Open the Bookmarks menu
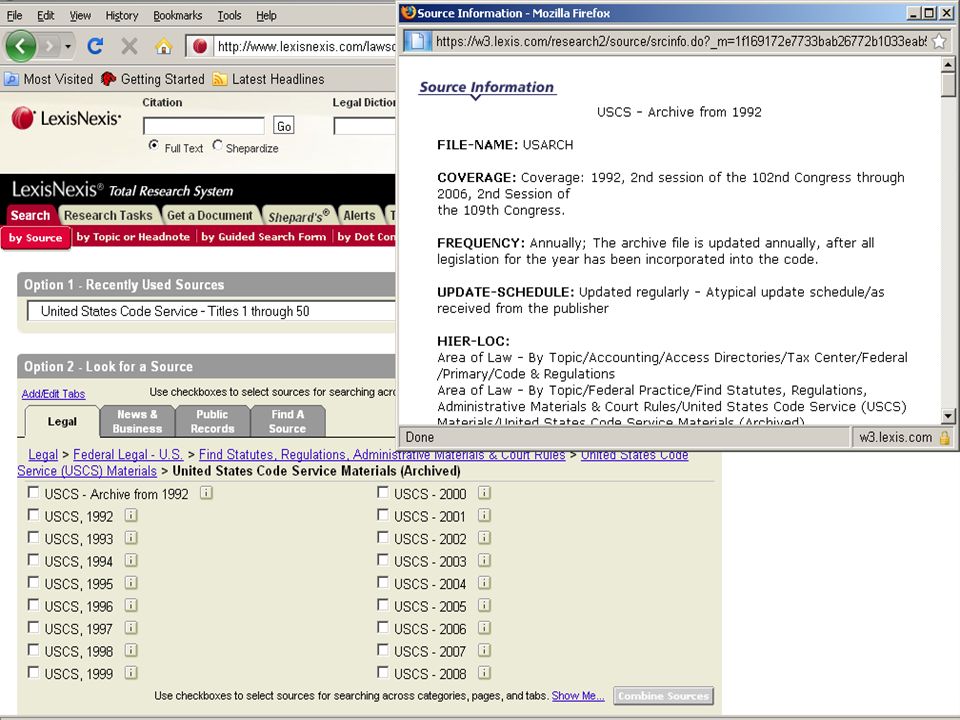Image resolution: width=960 pixels, height=720 pixels. point(178,15)
